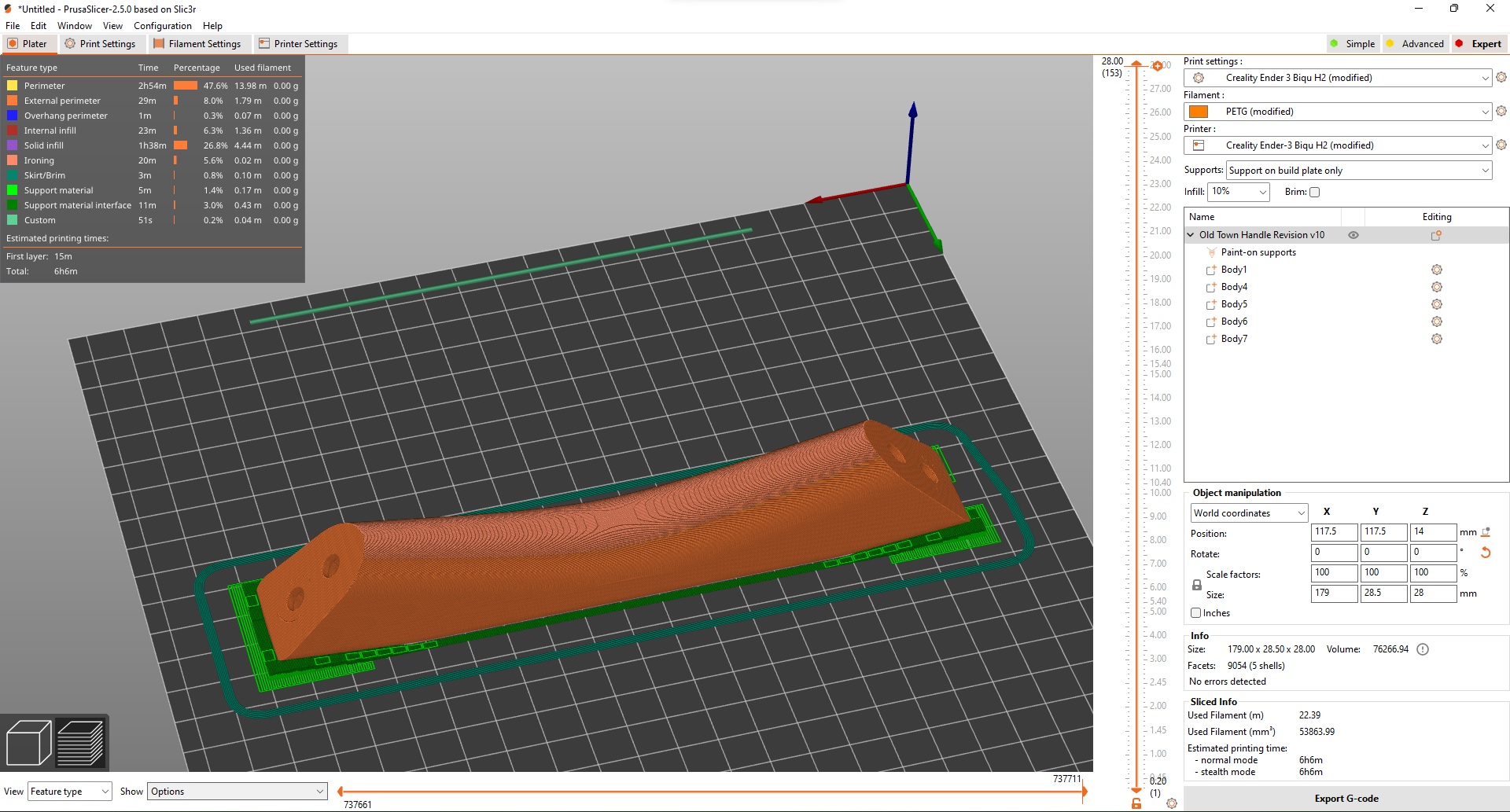1510x812 pixels.
Task: Open settings gear for Body1
Action: pyautogui.click(x=1436, y=270)
